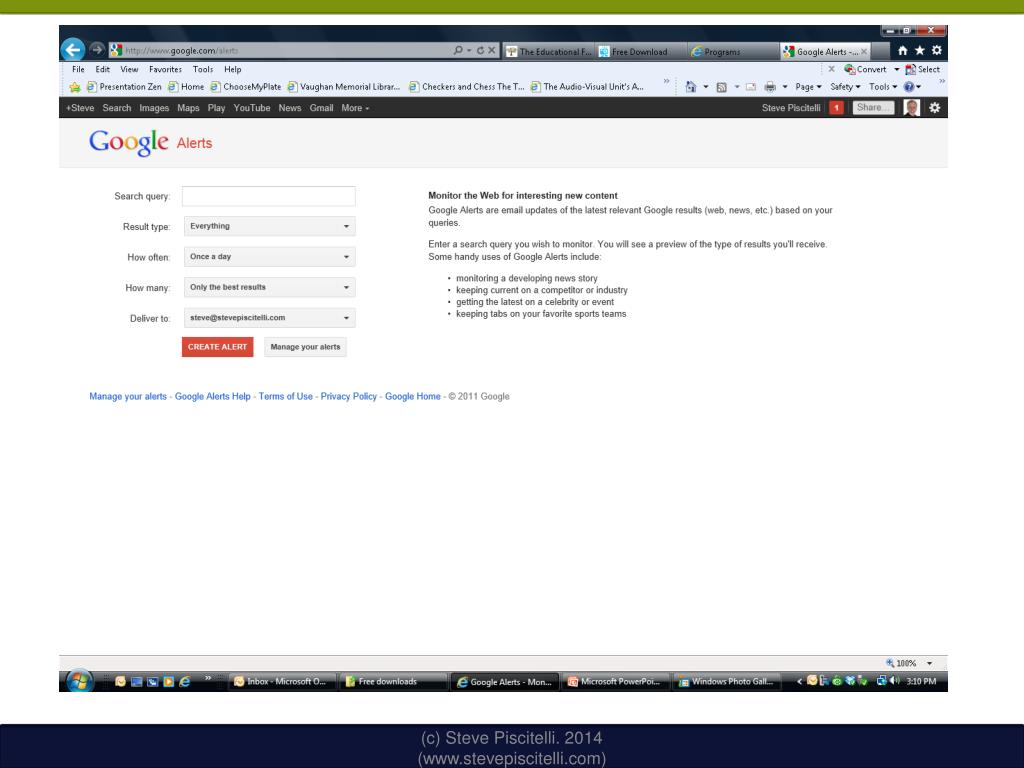Image resolution: width=1024 pixels, height=768 pixels.
Task: Open the Favorites menu
Action: [x=165, y=69]
